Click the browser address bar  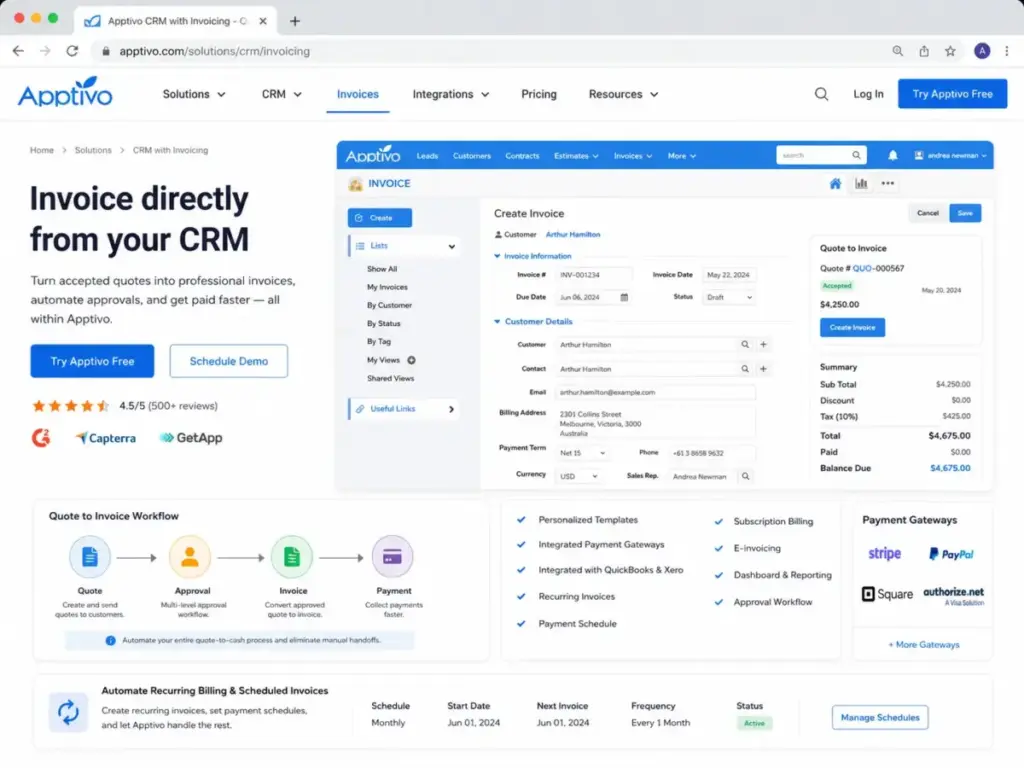[490, 51]
